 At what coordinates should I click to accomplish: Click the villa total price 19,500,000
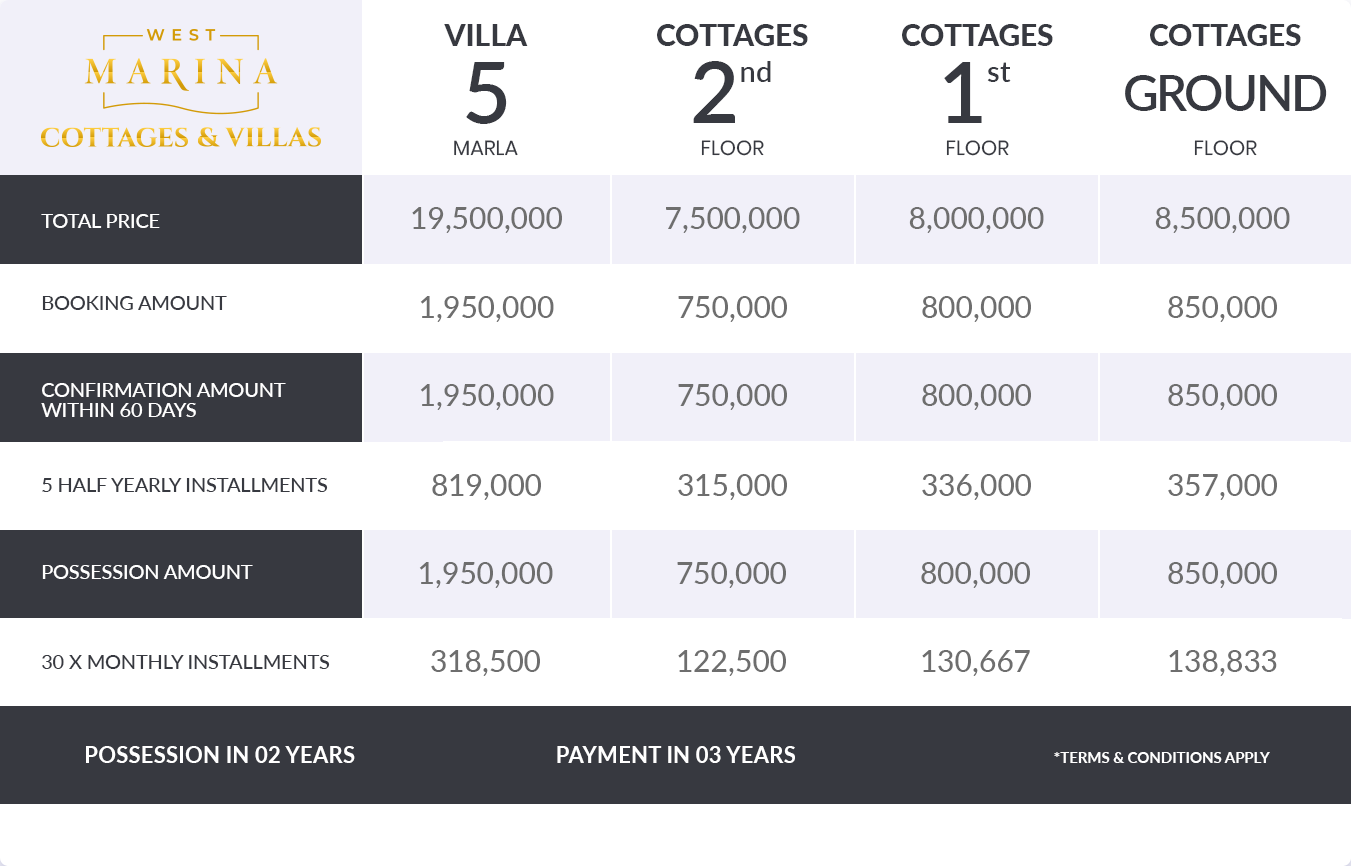(x=486, y=219)
